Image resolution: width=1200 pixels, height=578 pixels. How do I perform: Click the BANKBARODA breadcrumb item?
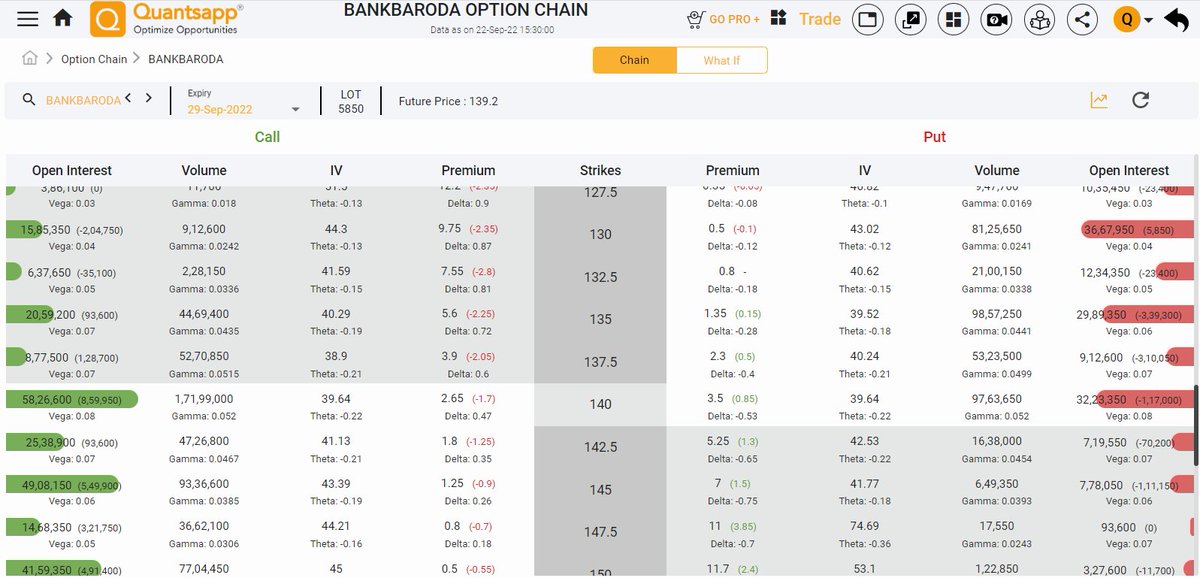[x=186, y=59]
